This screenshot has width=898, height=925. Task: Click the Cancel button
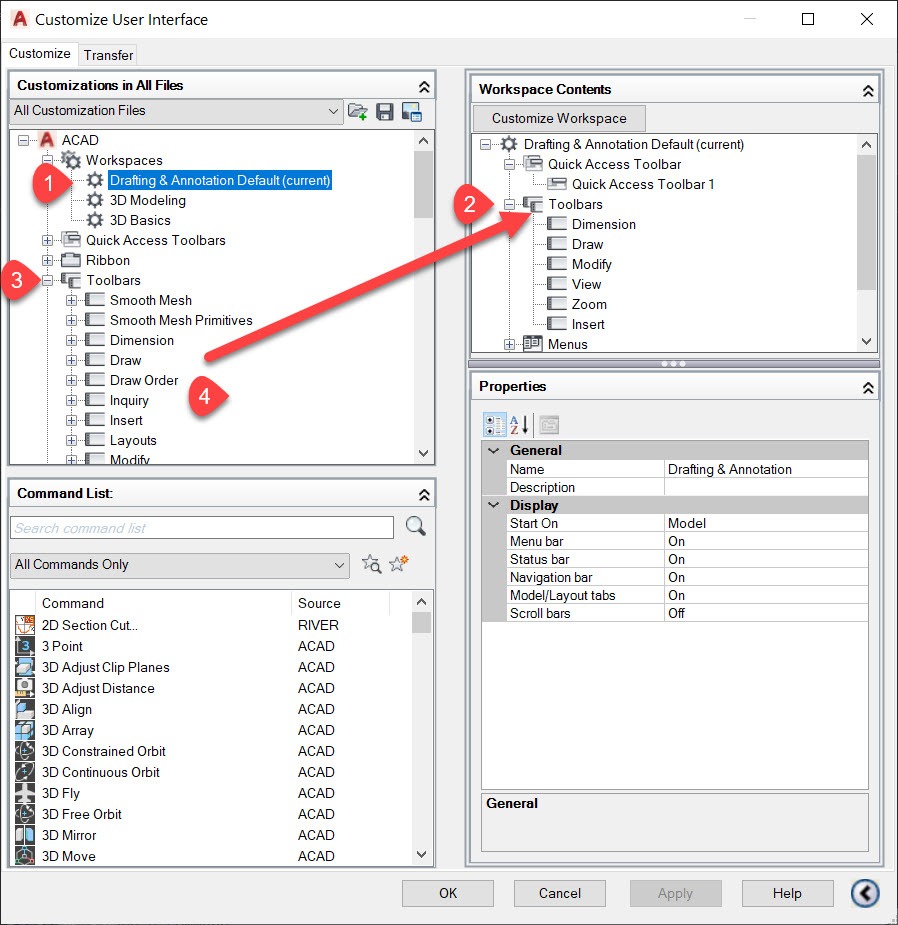pos(559,893)
